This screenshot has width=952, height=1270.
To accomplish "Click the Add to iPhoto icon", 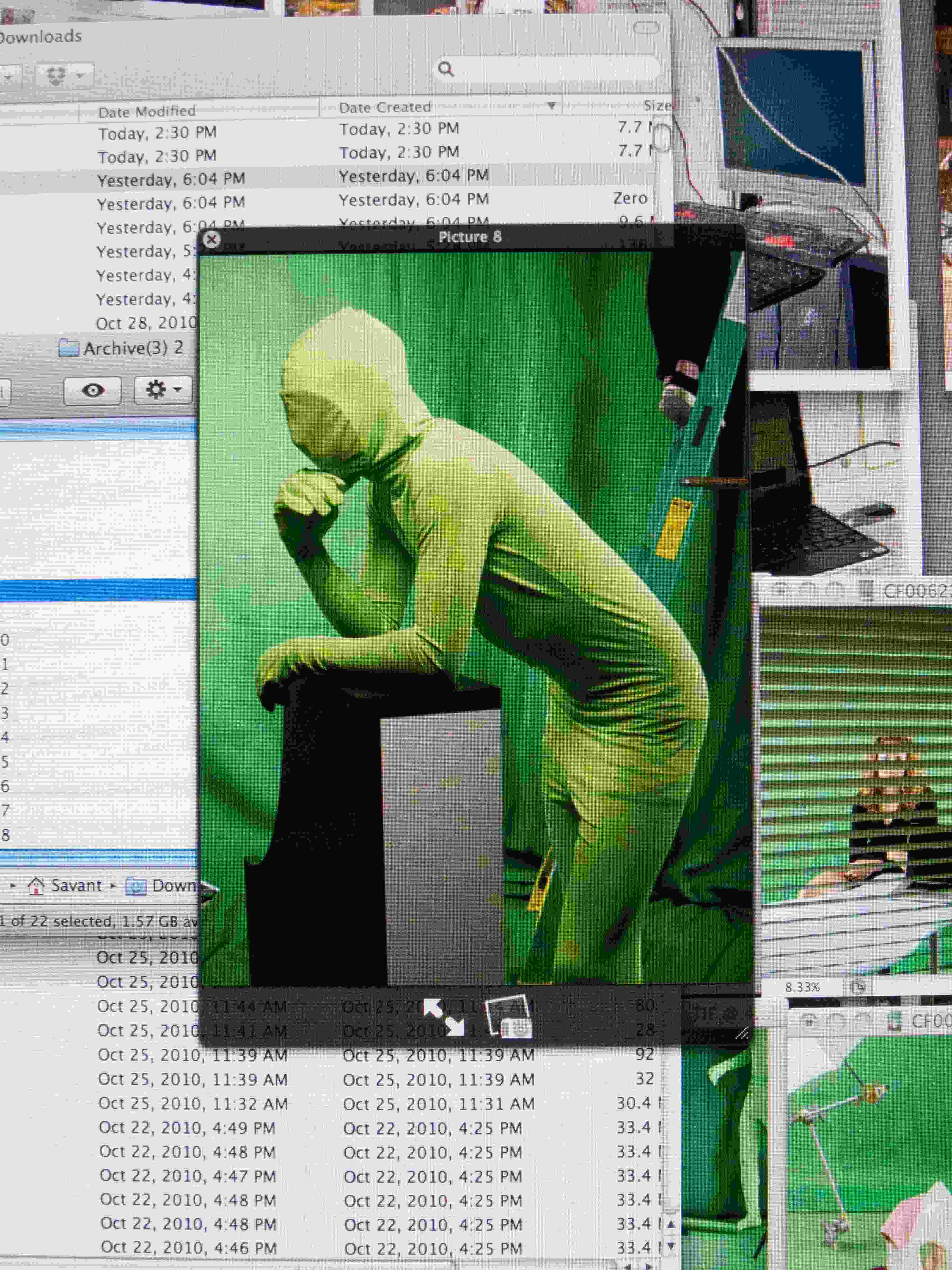I will pyautogui.click(x=509, y=1017).
